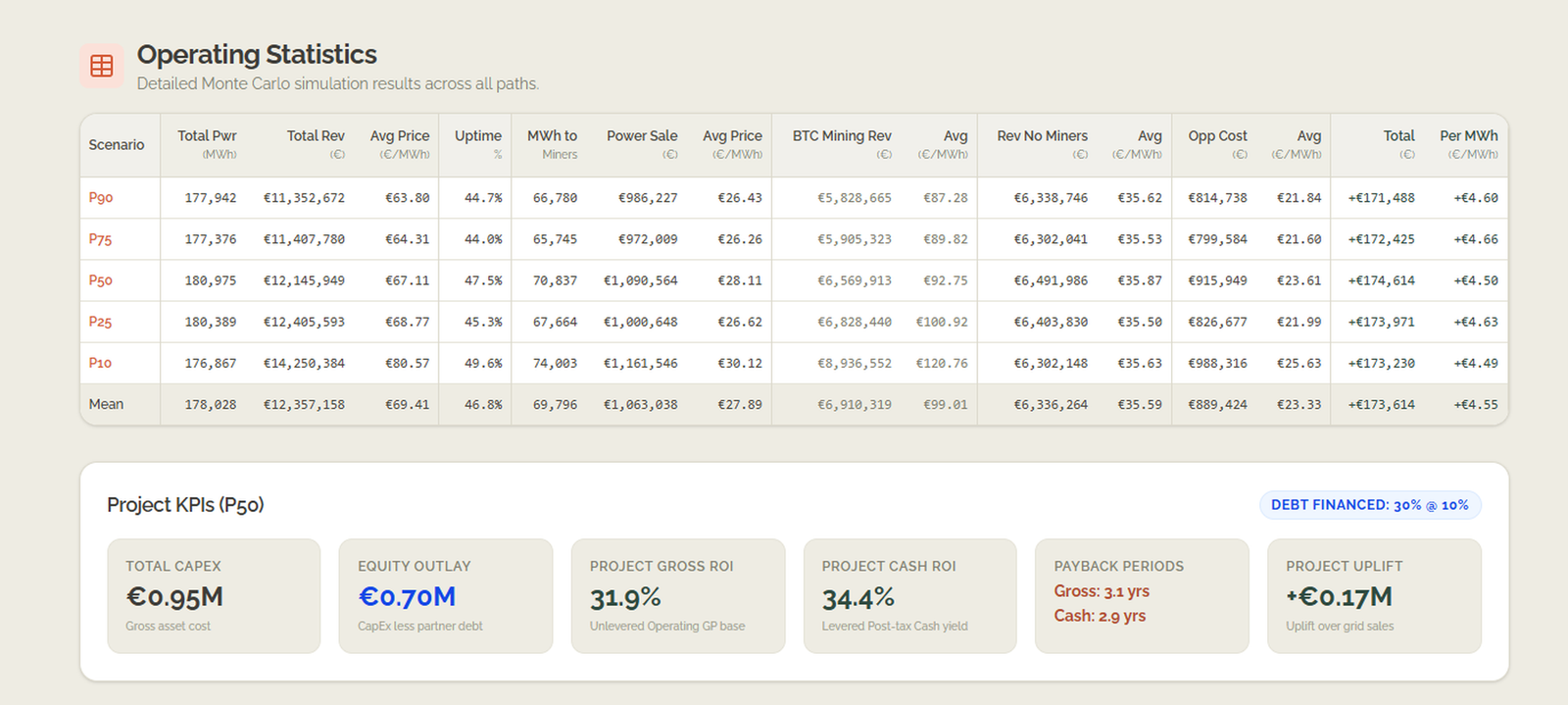Click the 31.9% gross ROI value

pyautogui.click(x=625, y=598)
